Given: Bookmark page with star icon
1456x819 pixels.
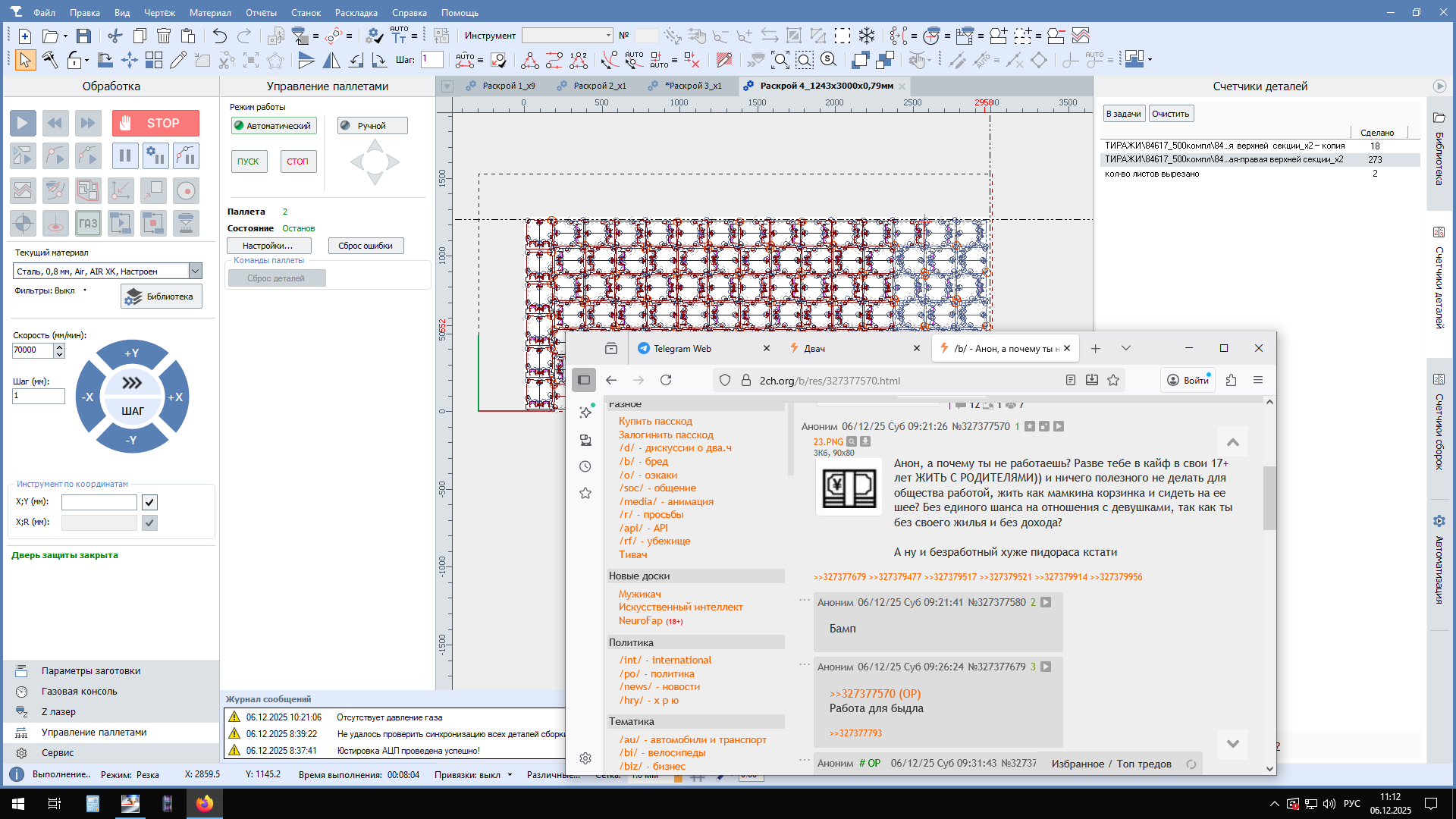Looking at the screenshot, I should [1112, 380].
